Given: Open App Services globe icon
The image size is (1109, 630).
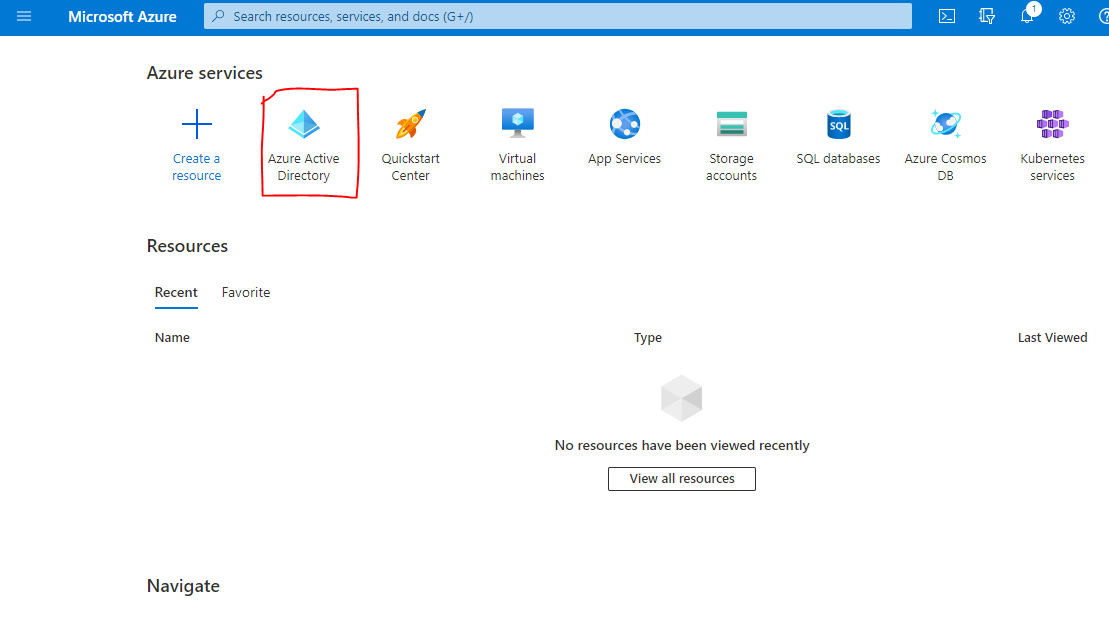Looking at the screenshot, I should [x=625, y=124].
